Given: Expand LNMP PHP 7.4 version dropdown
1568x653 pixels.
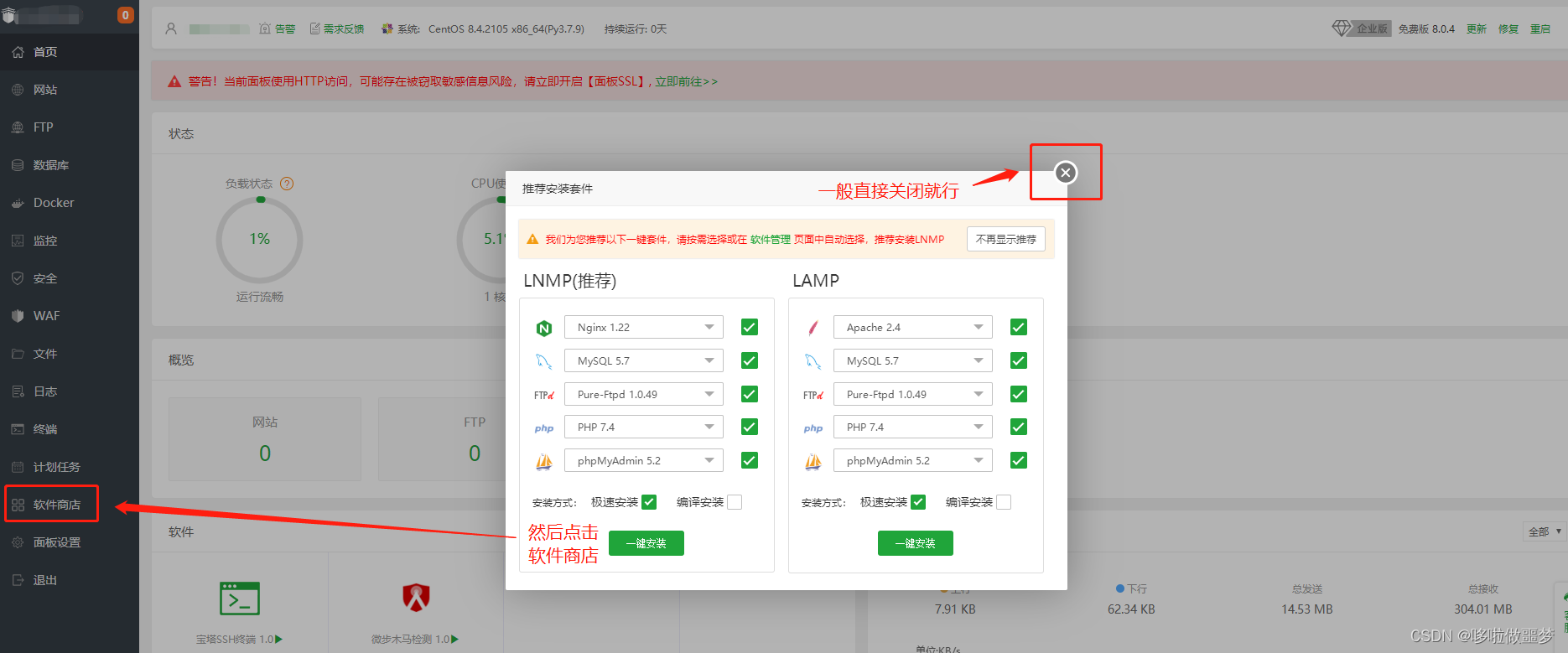Looking at the screenshot, I should tap(644, 427).
